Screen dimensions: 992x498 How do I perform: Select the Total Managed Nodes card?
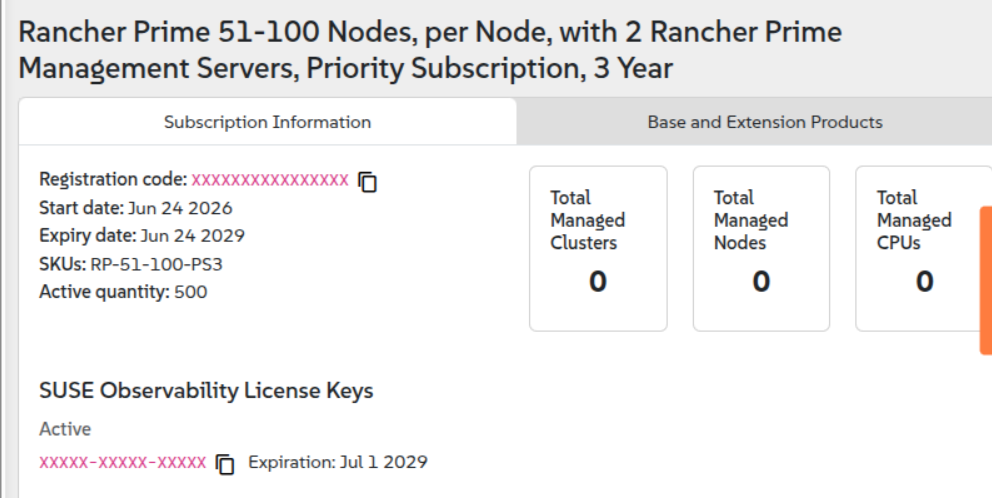click(761, 249)
